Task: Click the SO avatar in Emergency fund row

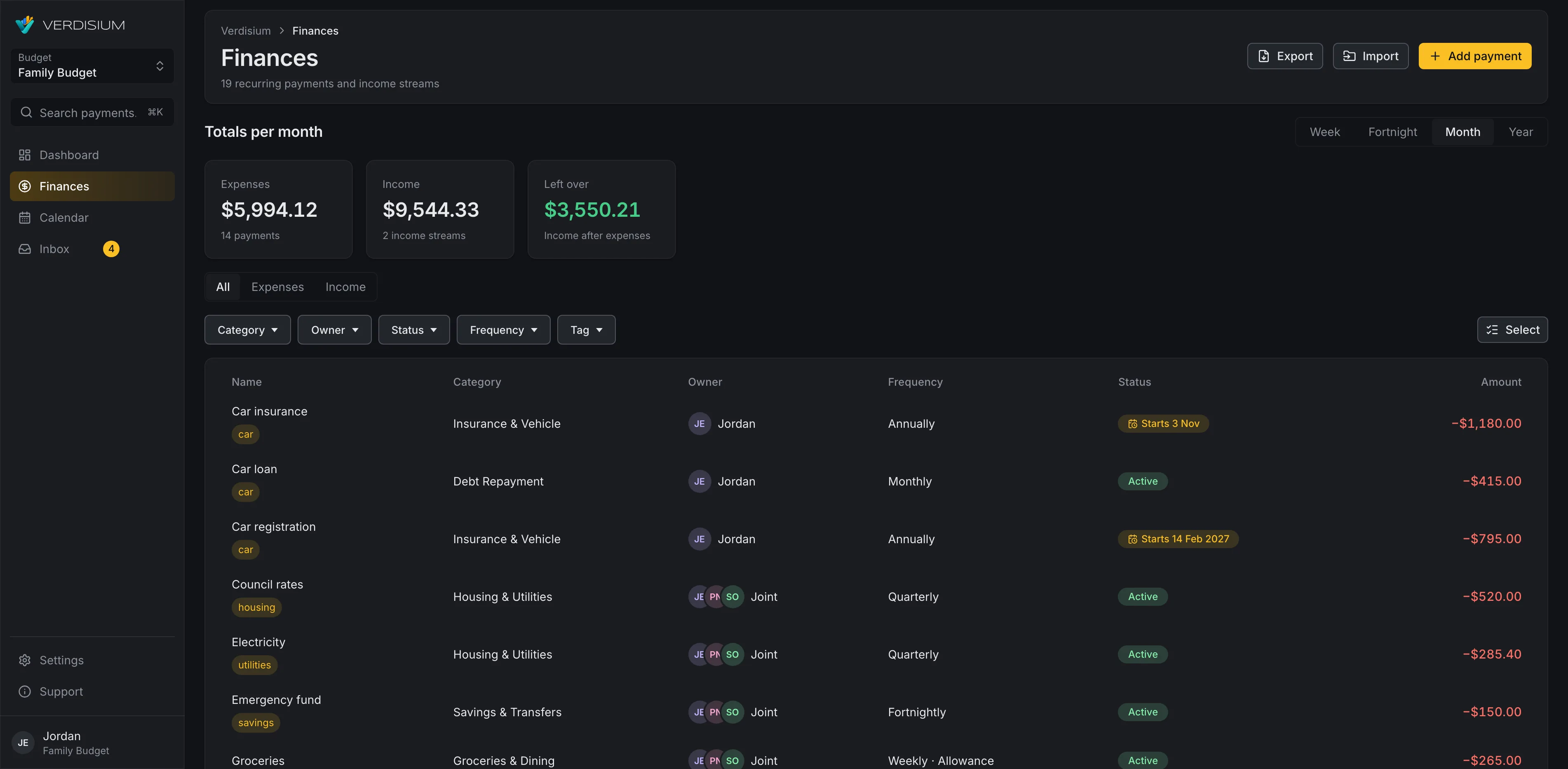Action: point(732,713)
